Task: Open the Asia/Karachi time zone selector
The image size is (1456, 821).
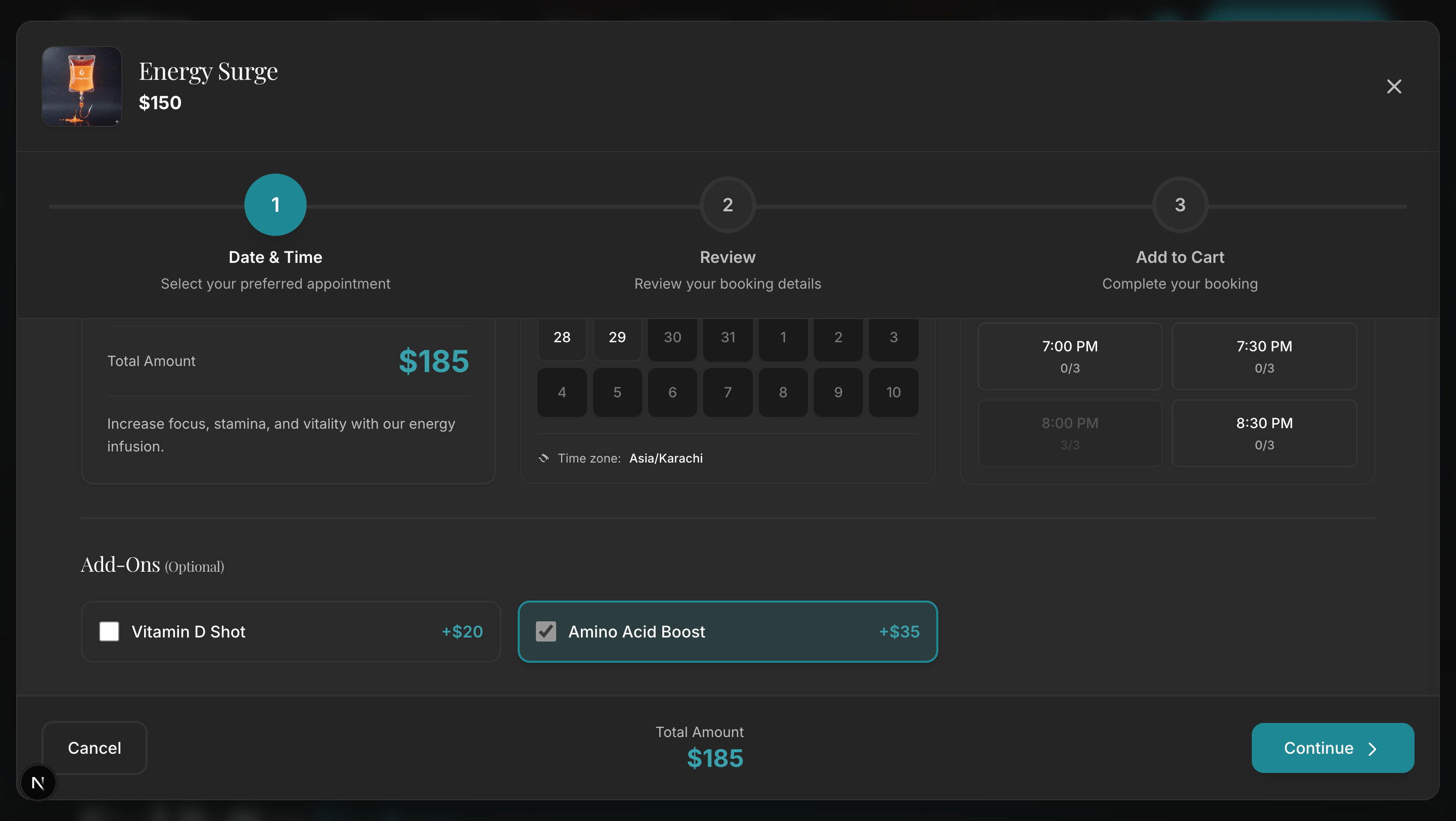Action: click(x=665, y=458)
